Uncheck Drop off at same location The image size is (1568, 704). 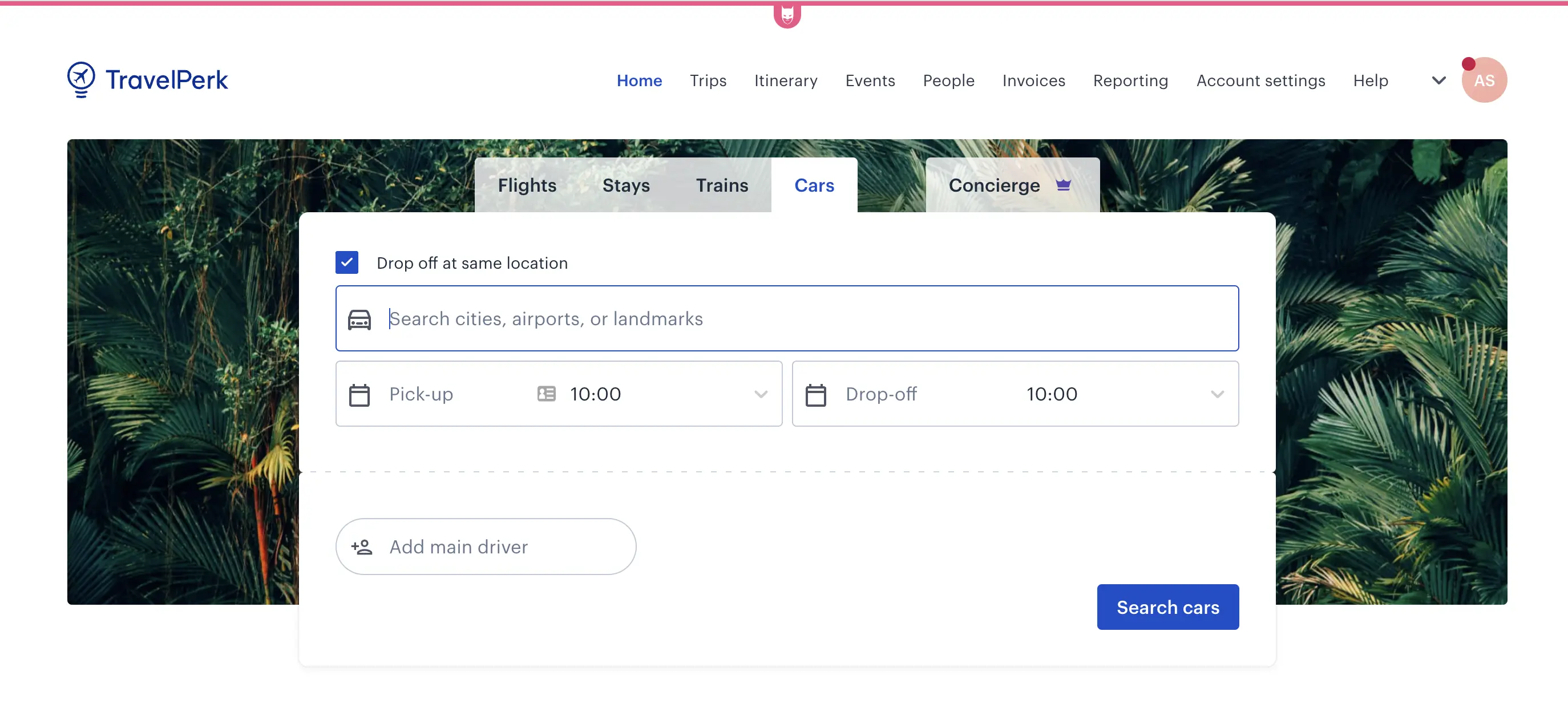[x=347, y=263]
